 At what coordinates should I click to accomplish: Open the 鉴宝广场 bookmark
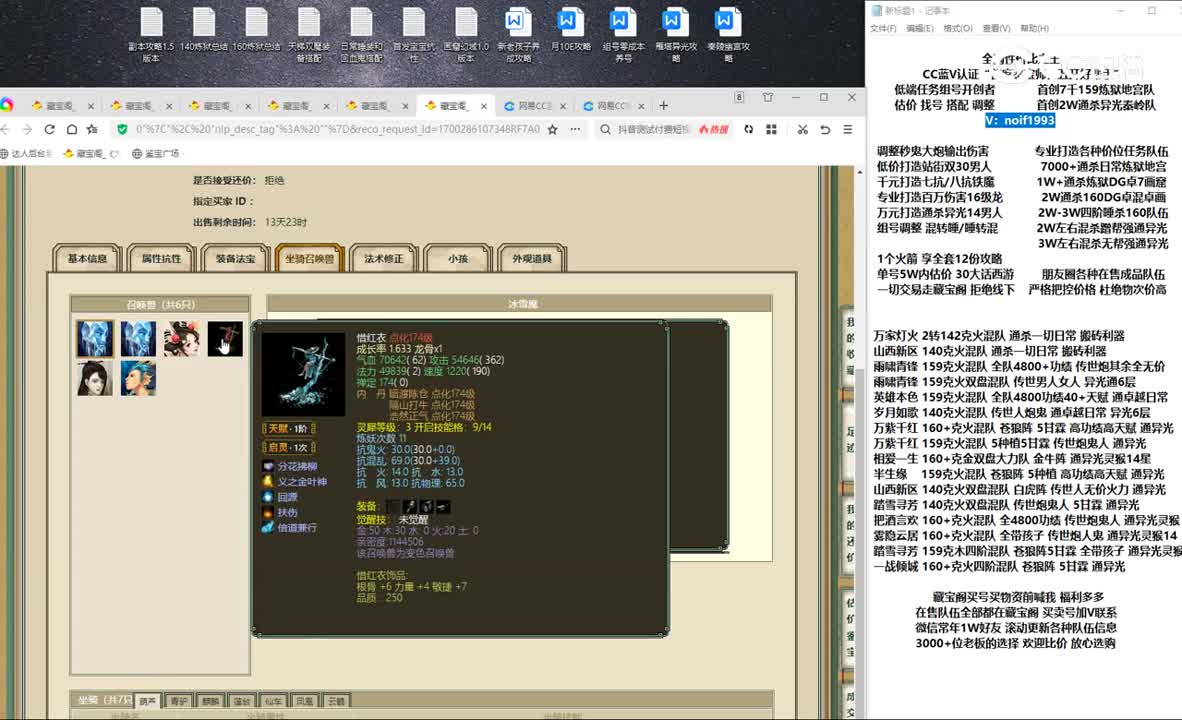156,154
